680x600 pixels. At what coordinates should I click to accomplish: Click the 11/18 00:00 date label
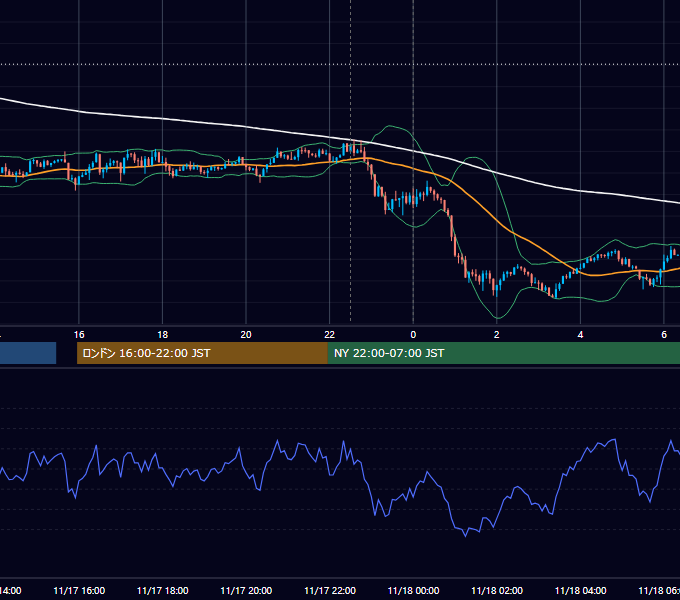click(x=413, y=590)
